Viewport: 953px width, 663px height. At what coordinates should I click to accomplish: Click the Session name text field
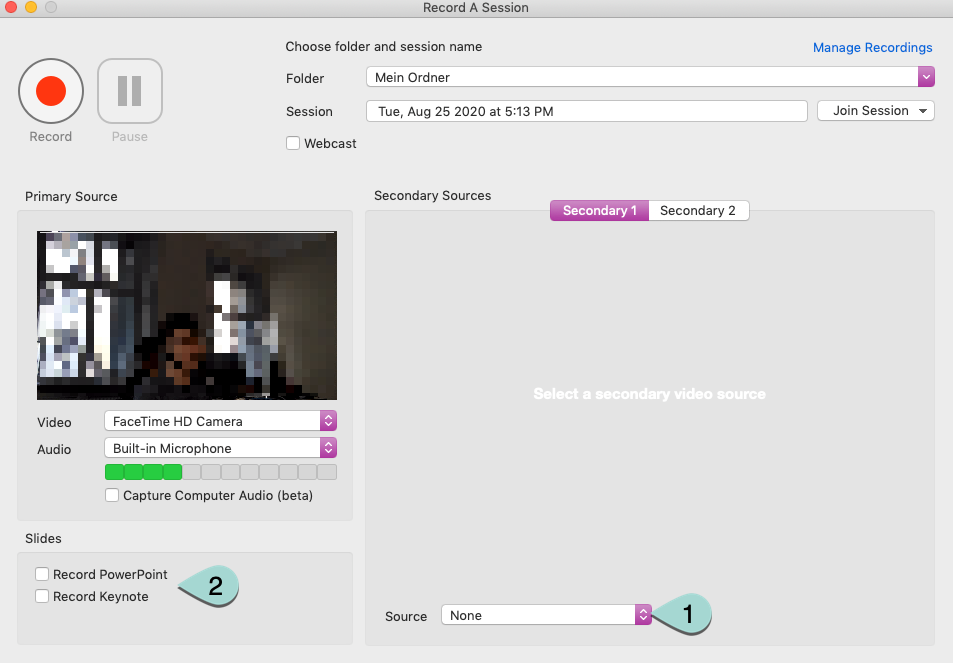[586, 111]
